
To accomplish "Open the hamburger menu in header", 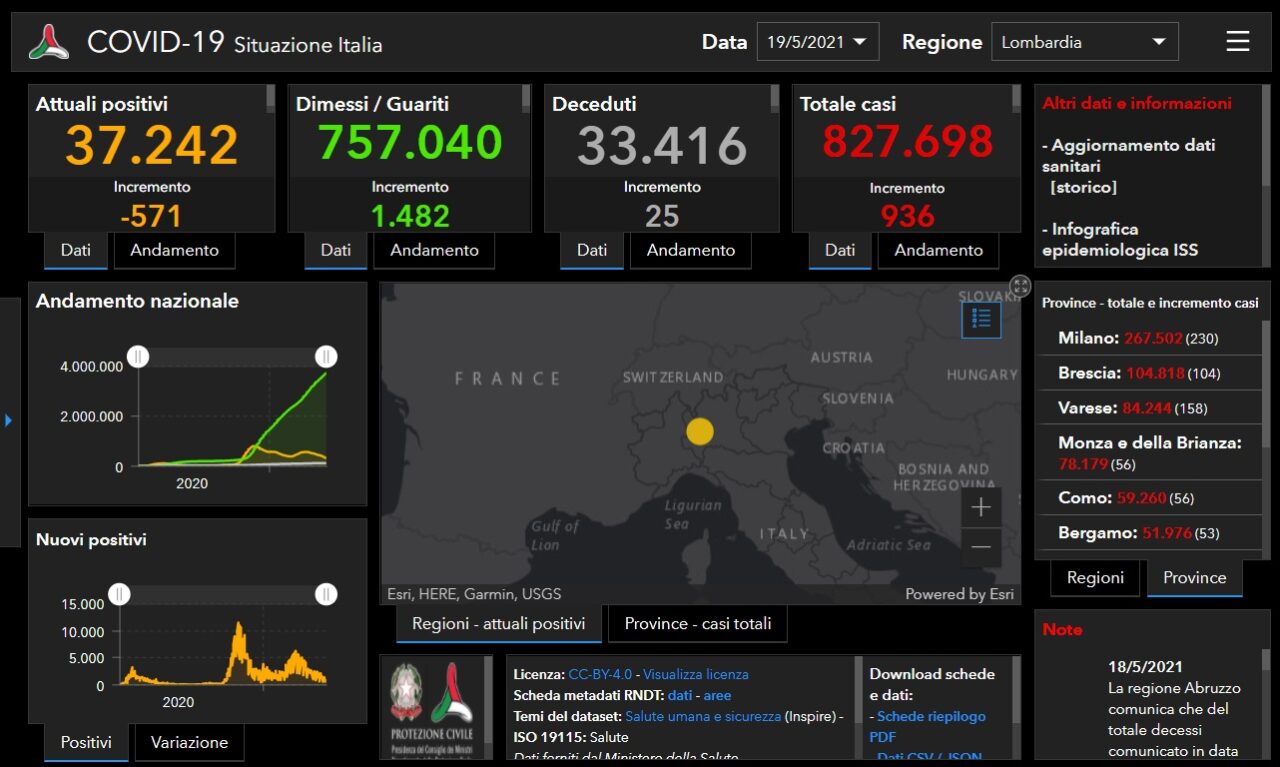I will click(1238, 41).
